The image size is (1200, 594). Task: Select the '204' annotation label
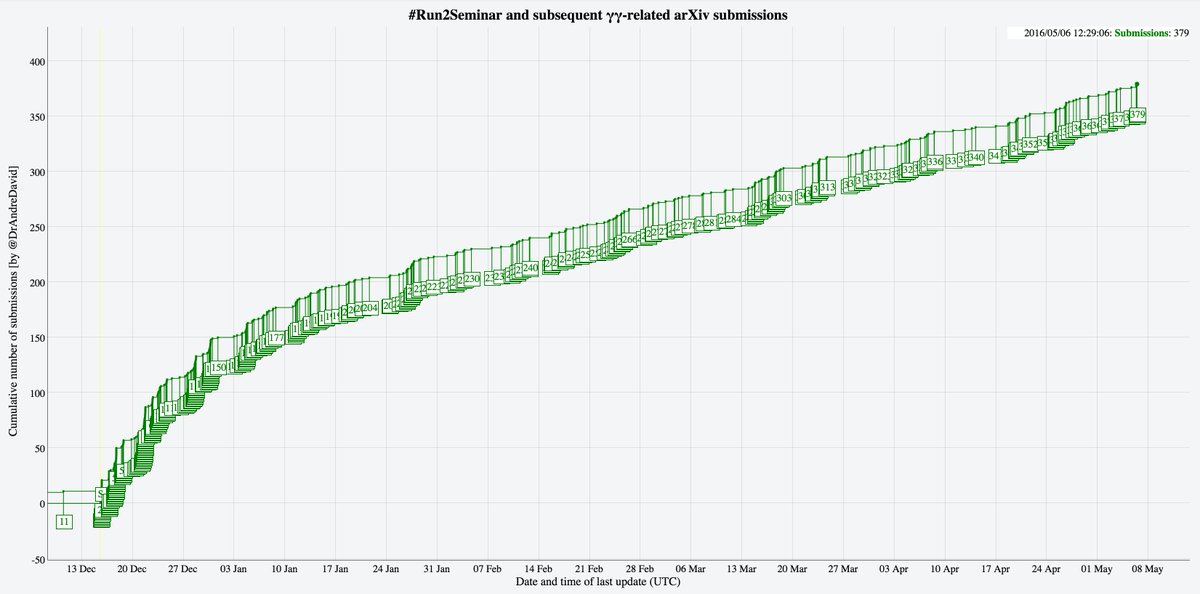coord(369,308)
